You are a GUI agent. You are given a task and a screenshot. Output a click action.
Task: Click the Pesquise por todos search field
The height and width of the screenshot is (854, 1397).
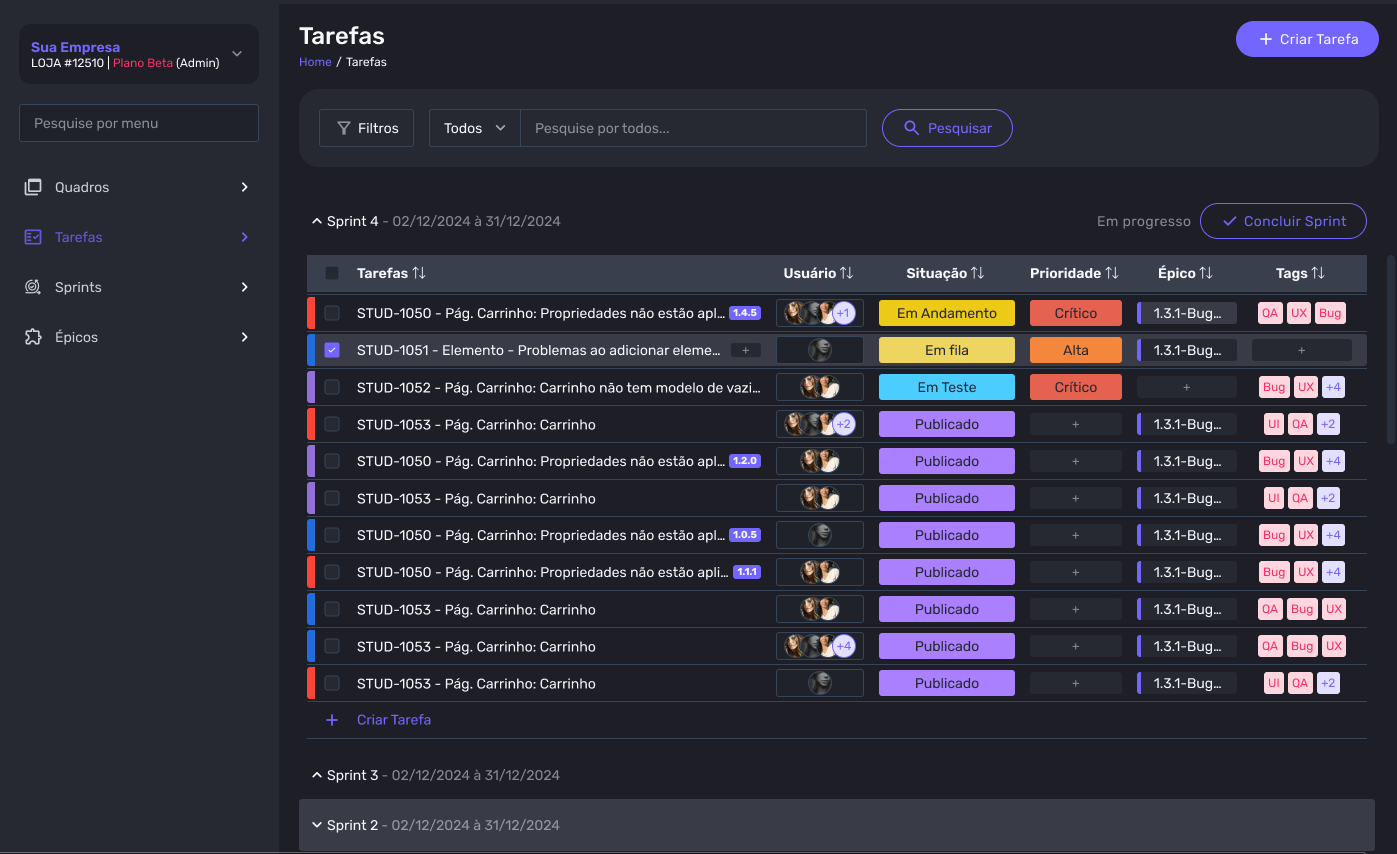tap(692, 128)
